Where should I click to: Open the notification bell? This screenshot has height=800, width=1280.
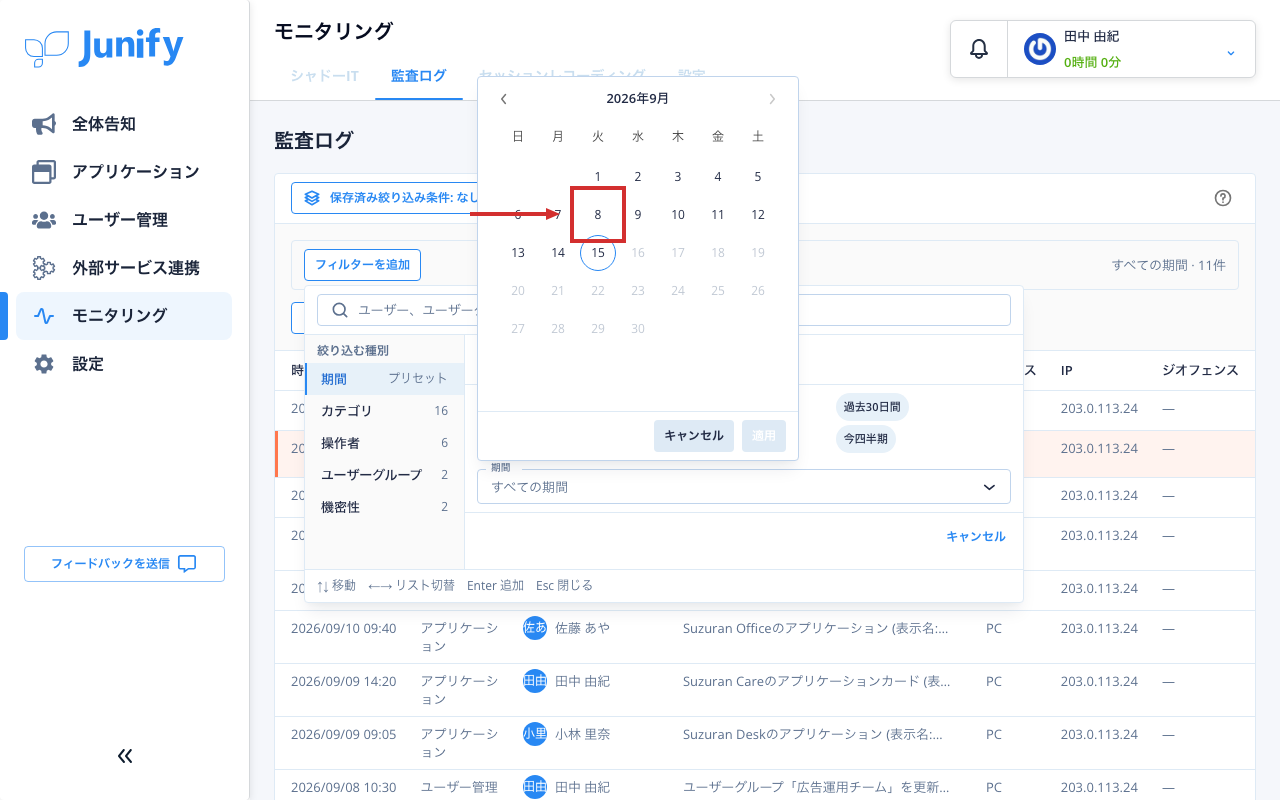point(979,49)
